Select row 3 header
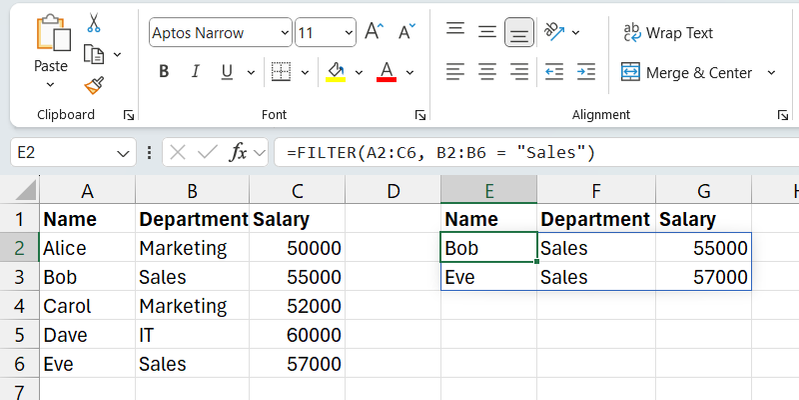 tap(19, 277)
